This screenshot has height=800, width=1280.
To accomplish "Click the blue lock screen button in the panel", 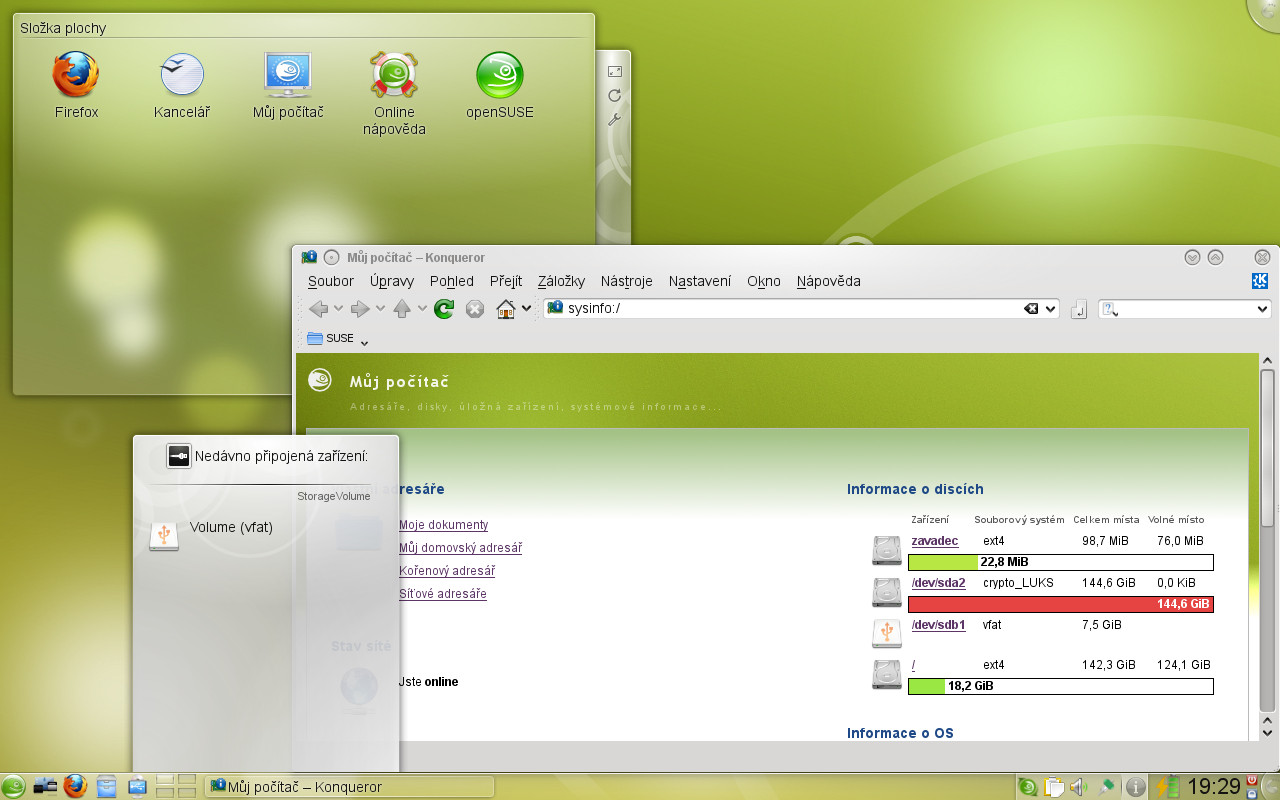I will point(1251,793).
